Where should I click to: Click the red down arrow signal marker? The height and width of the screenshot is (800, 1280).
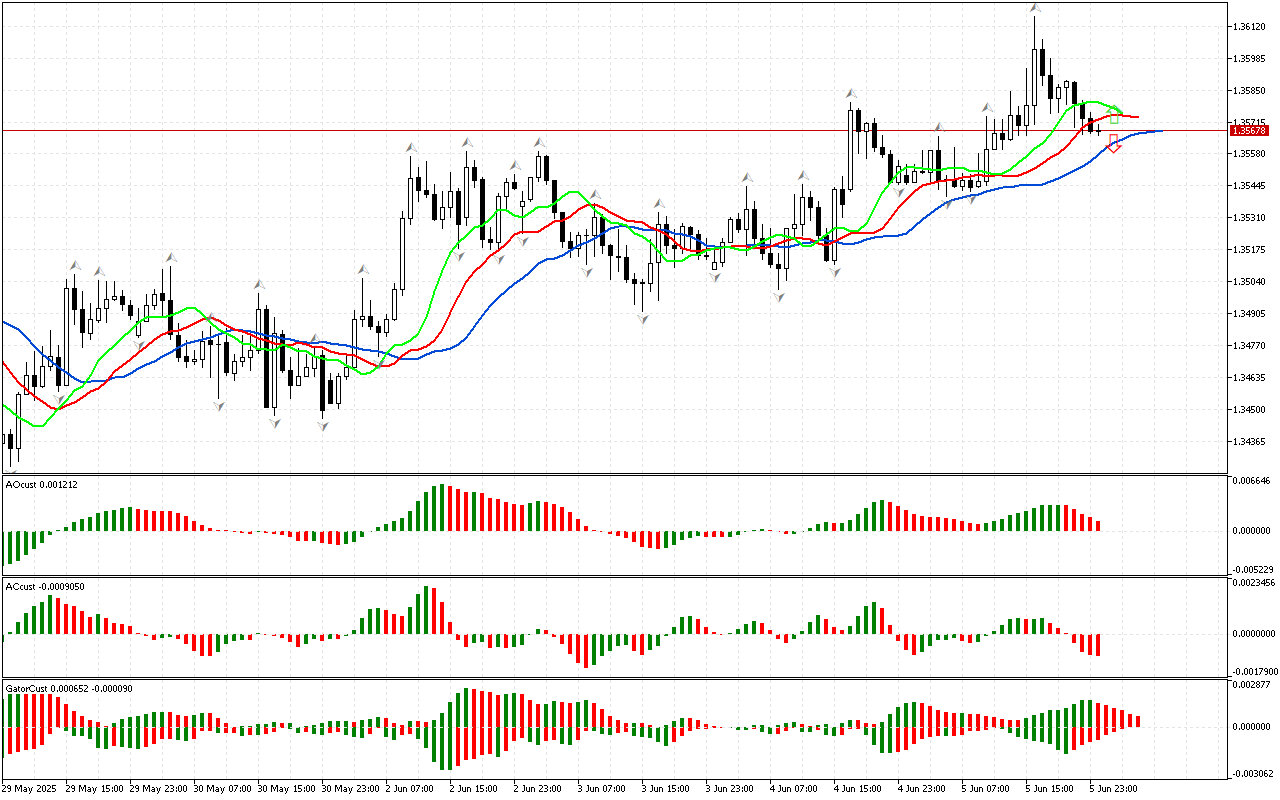1114,144
